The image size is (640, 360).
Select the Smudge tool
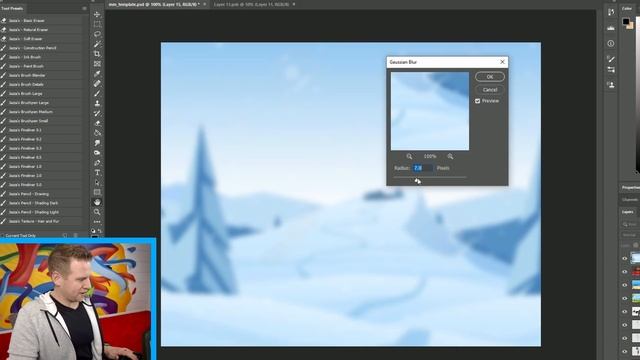click(x=97, y=143)
